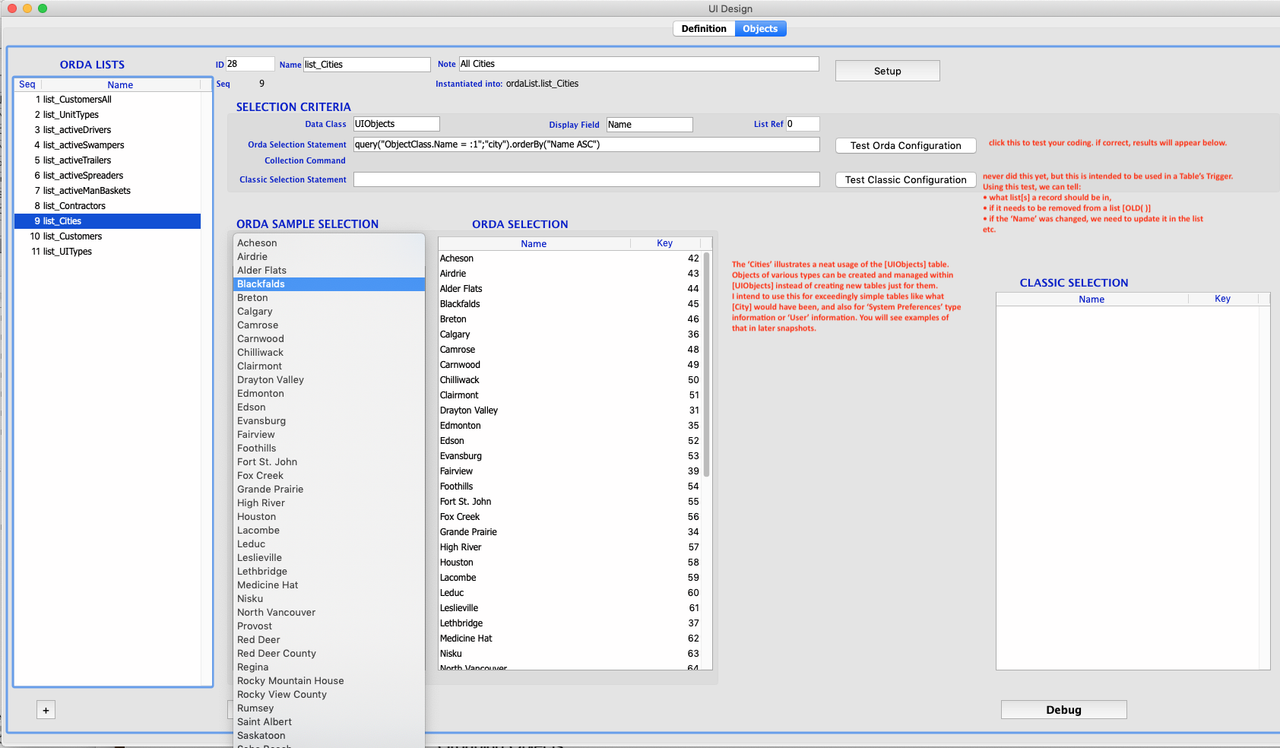
Task: Click the Display Field input showing Name
Action: point(649,123)
